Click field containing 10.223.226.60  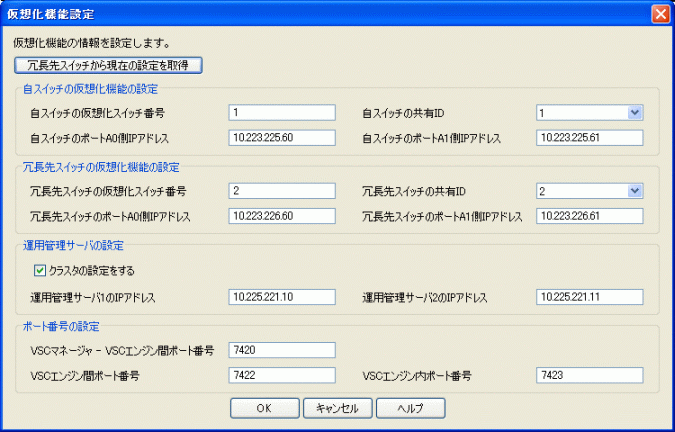pos(282,216)
